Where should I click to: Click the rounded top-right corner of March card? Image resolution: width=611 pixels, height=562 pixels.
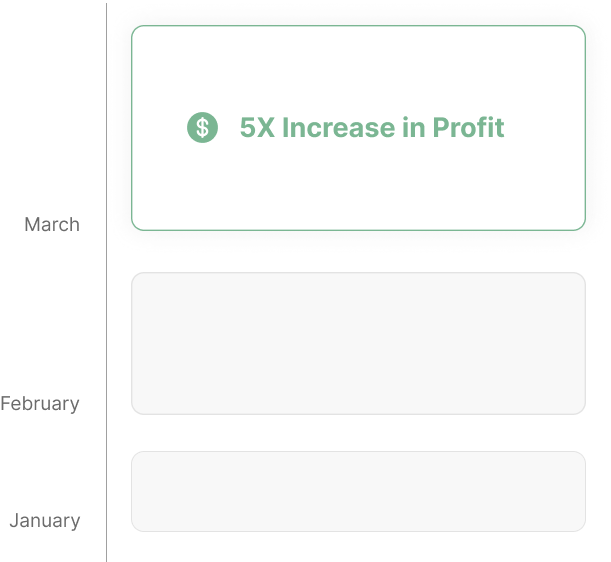(581, 30)
